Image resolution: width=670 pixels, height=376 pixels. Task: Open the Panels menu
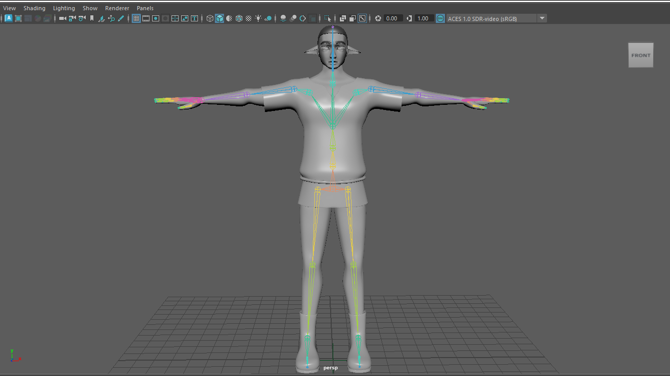[x=145, y=8]
